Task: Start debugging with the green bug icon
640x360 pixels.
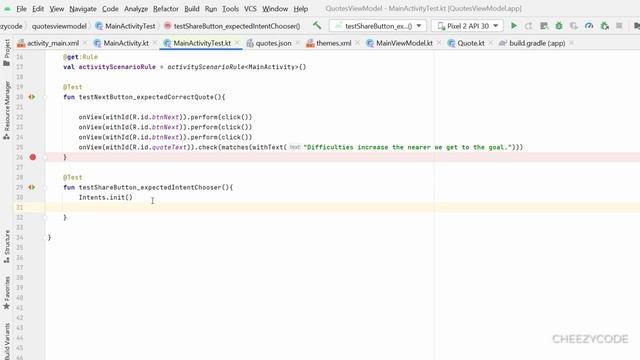Action: (559, 26)
